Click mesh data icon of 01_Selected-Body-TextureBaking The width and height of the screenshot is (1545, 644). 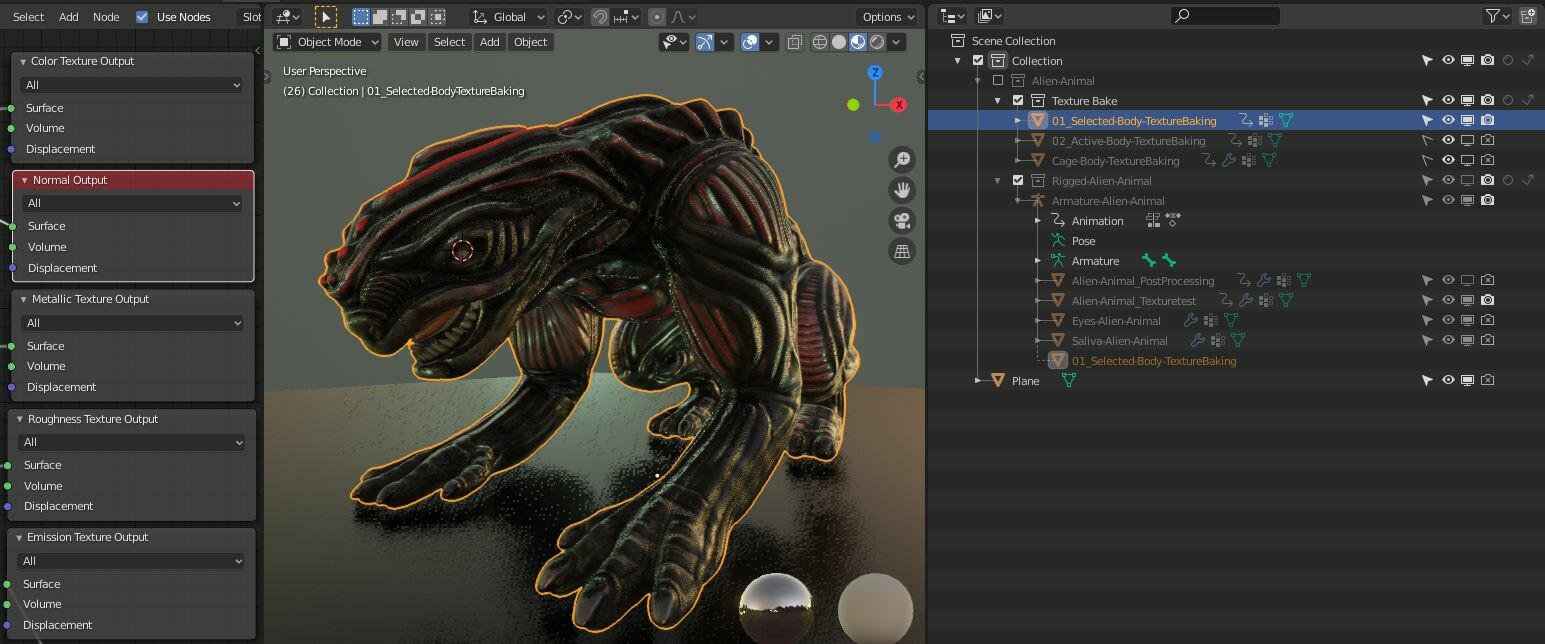tap(1286, 121)
